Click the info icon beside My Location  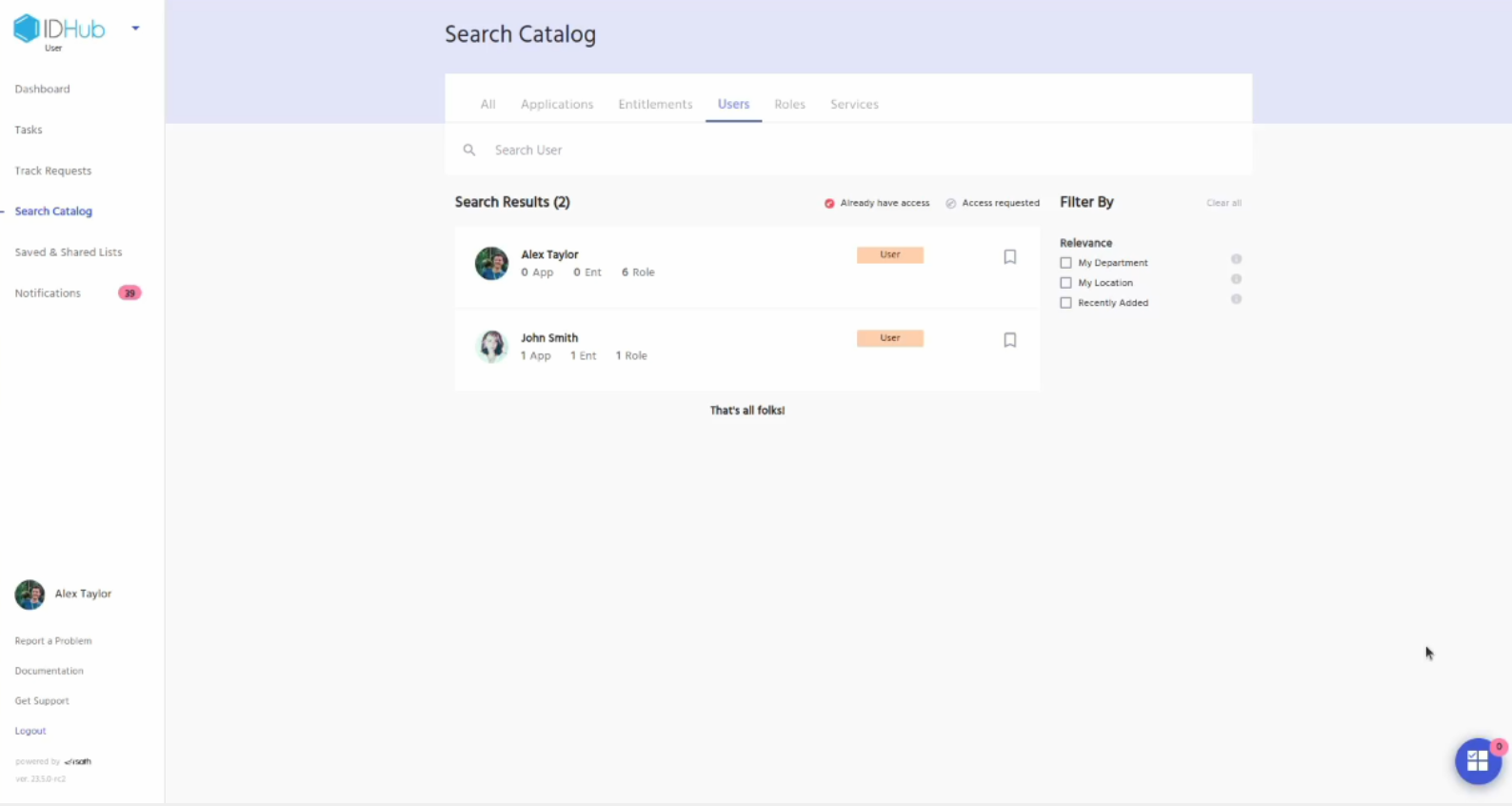[1236, 279]
